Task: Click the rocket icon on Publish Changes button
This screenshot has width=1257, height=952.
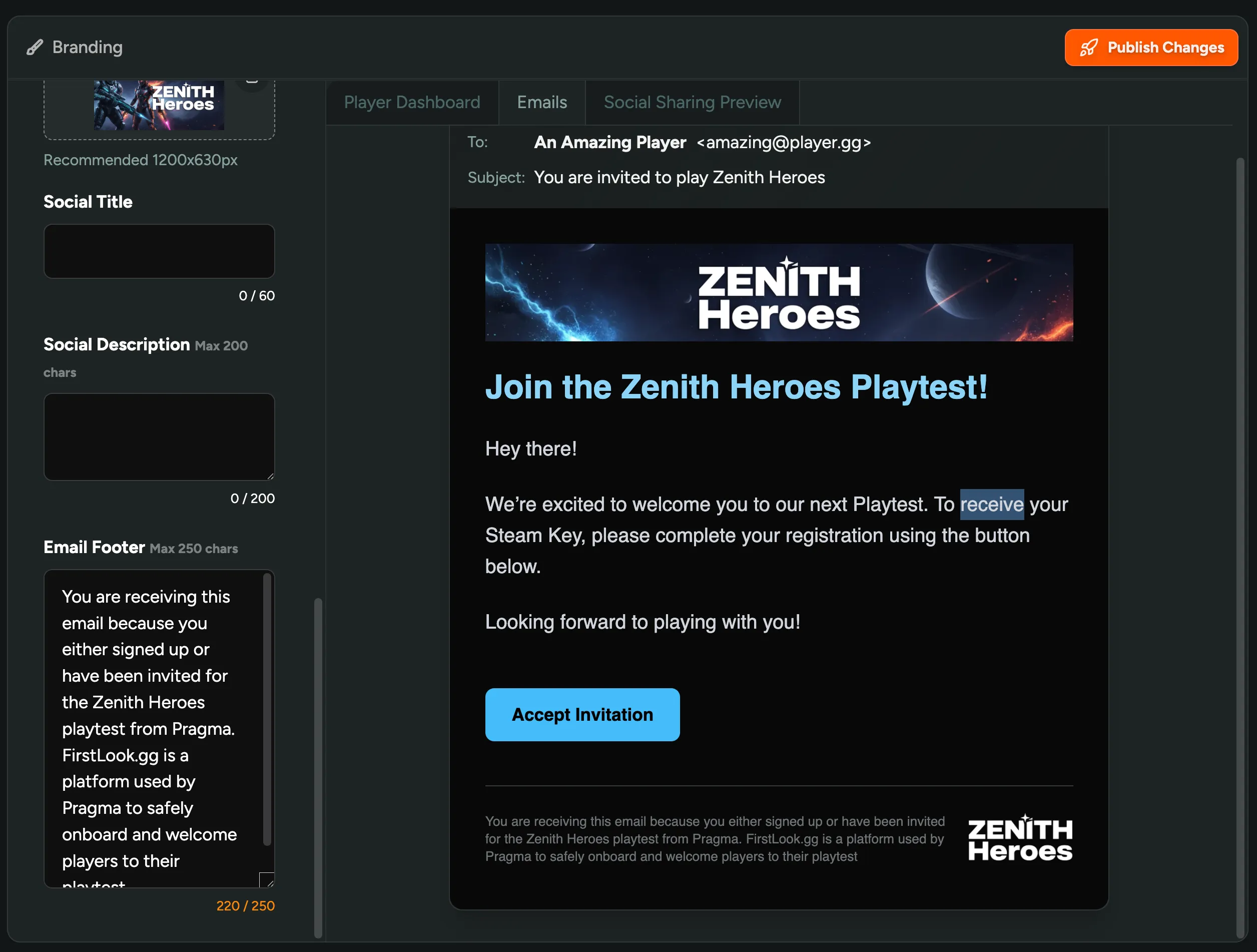Action: (1089, 47)
